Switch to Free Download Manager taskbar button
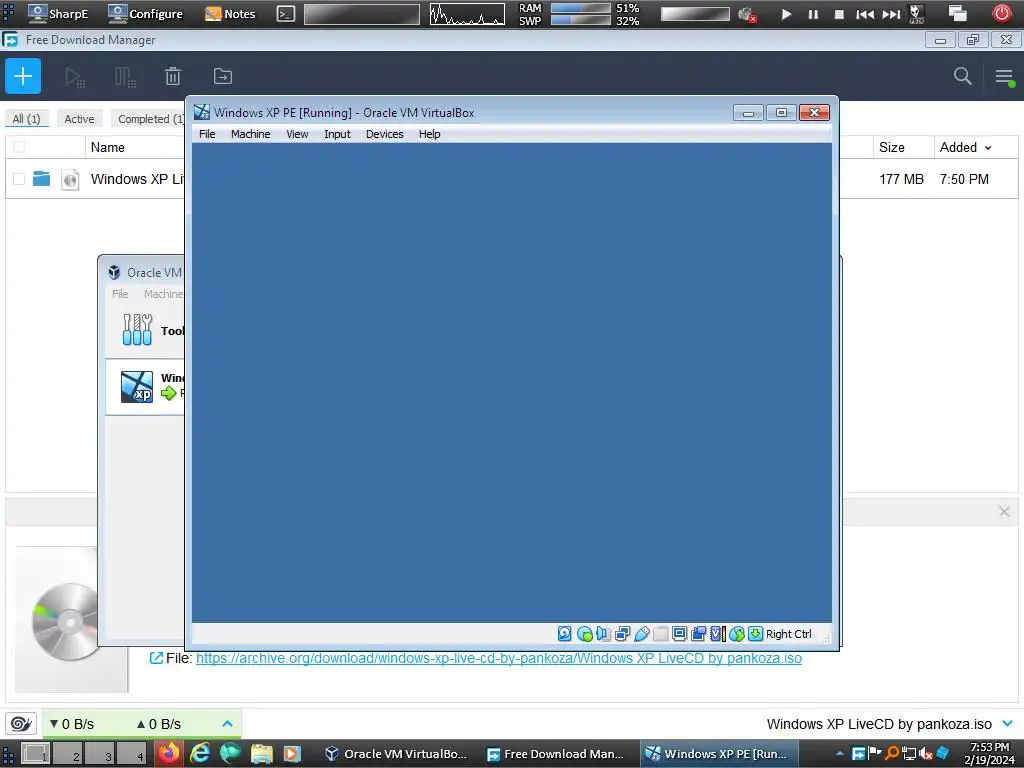 coord(556,754)
